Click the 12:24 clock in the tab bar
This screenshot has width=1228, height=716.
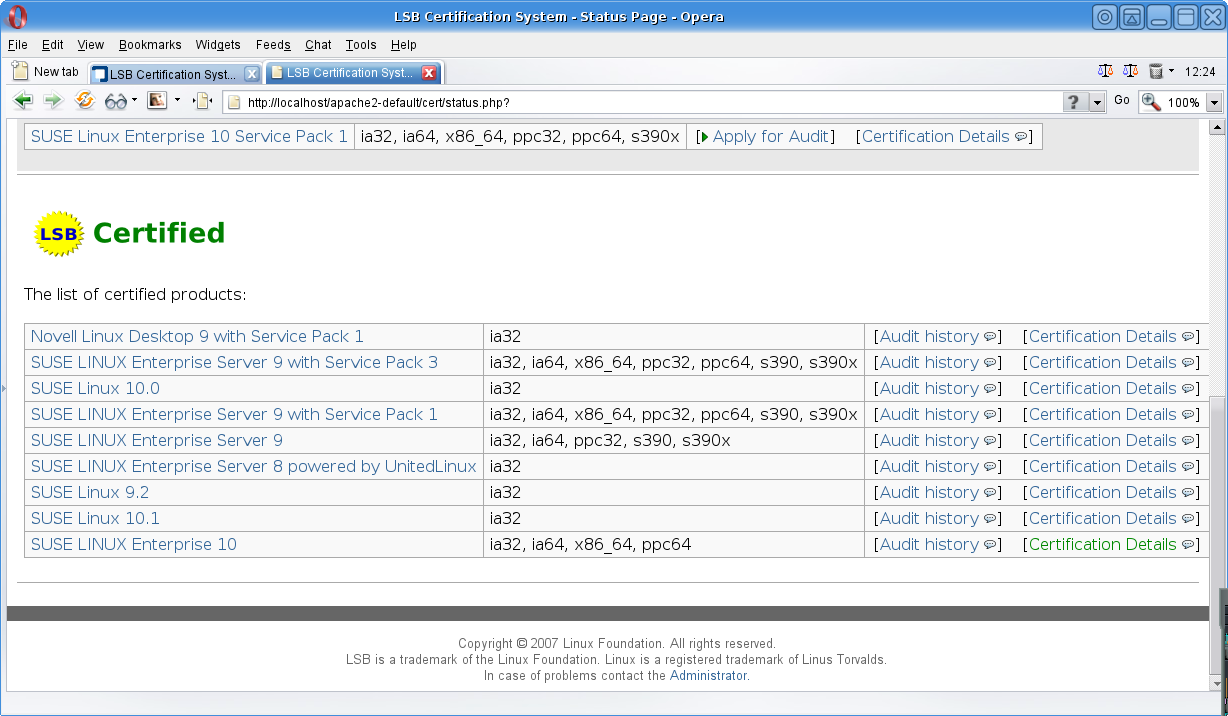pyautogui.click(x=1200, y=72)
